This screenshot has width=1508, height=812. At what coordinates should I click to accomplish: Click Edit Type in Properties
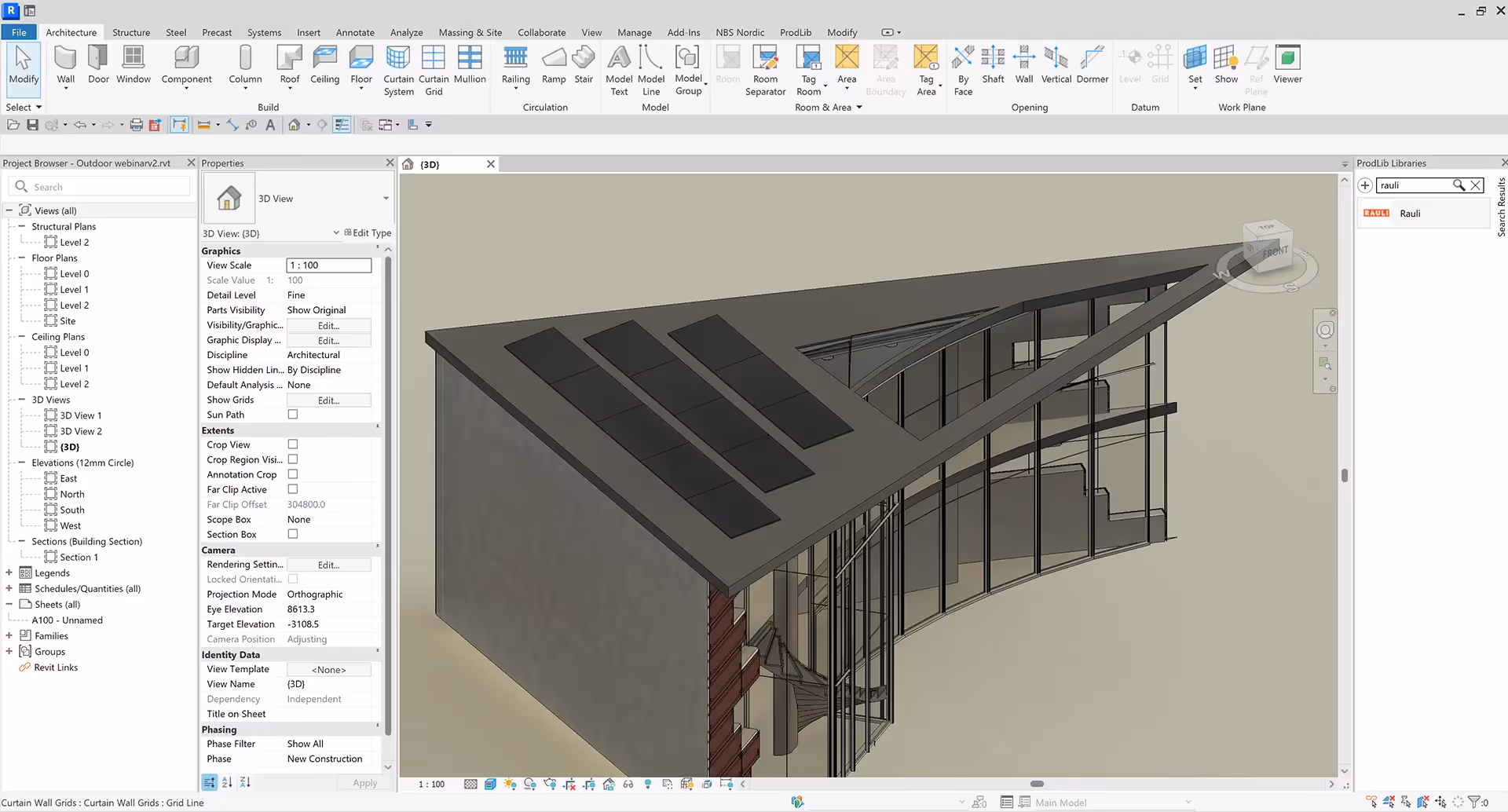(x=368, y=233)
